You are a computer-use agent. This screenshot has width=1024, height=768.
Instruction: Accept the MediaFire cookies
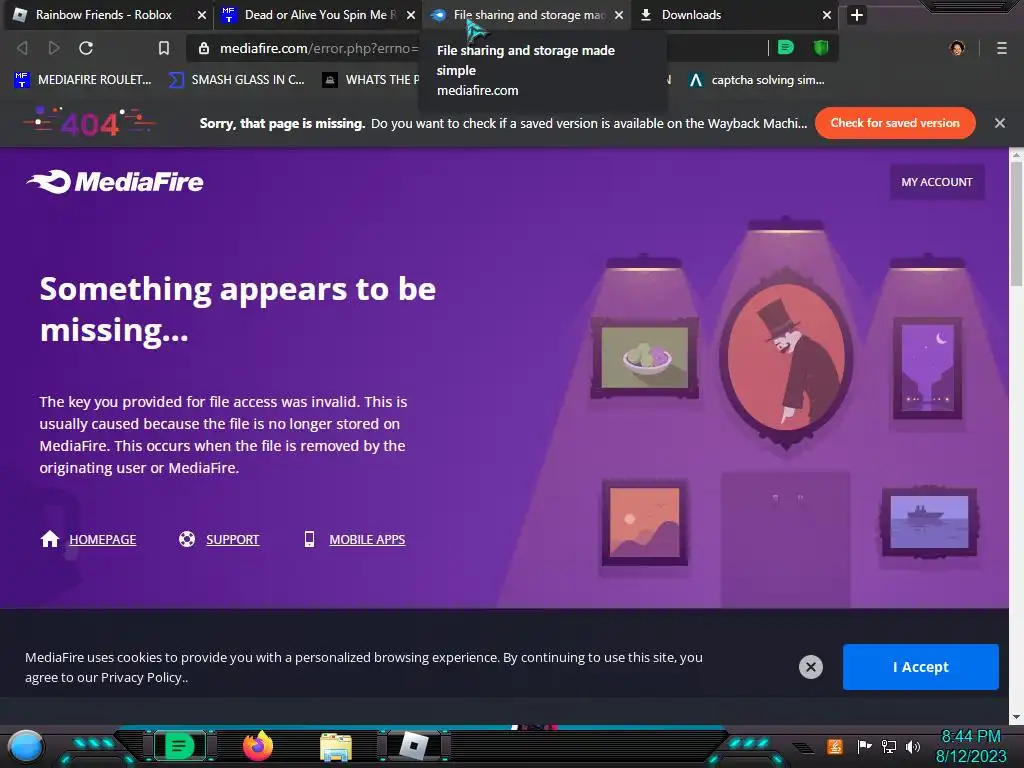920,667
